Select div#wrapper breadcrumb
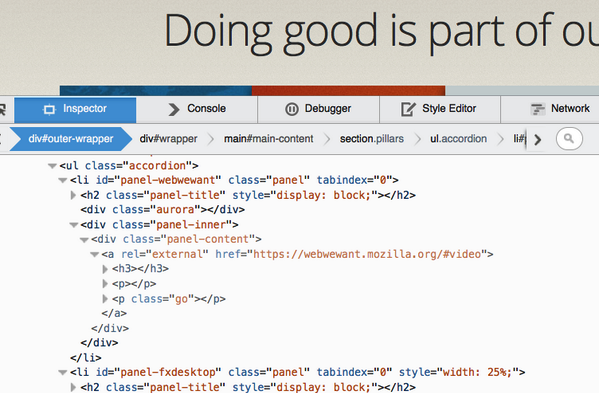This screenshot has height=393, width=599. point(168,139)
